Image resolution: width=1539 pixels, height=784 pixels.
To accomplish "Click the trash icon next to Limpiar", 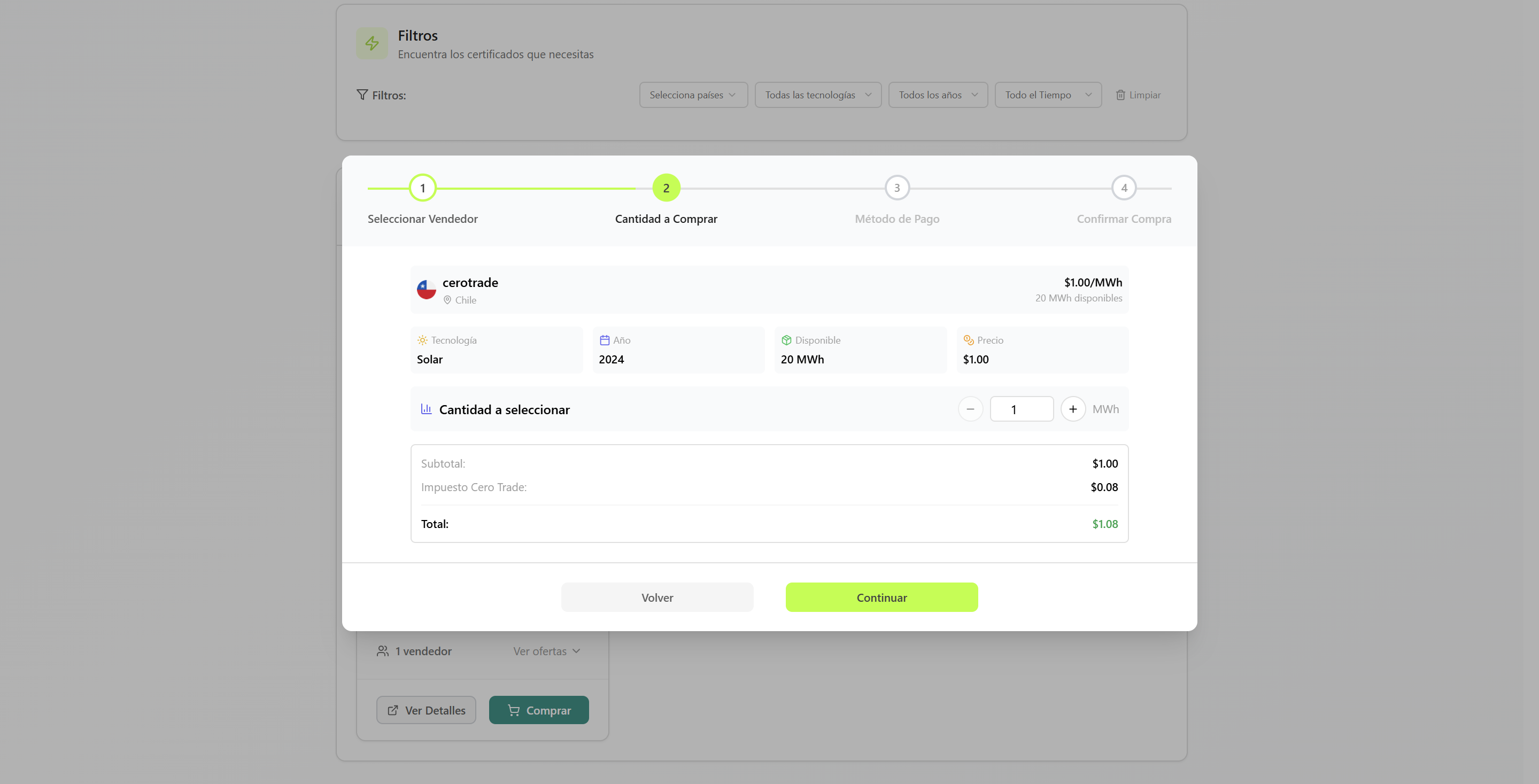I will (1120, 95).
